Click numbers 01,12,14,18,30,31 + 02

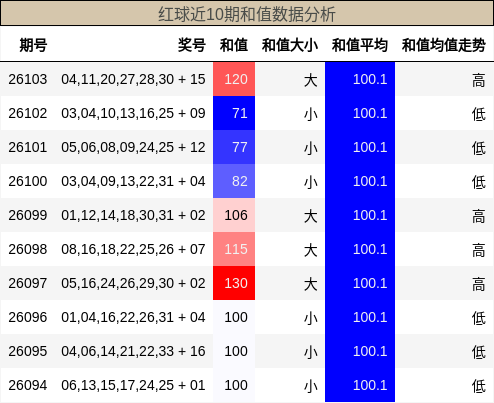133,215
